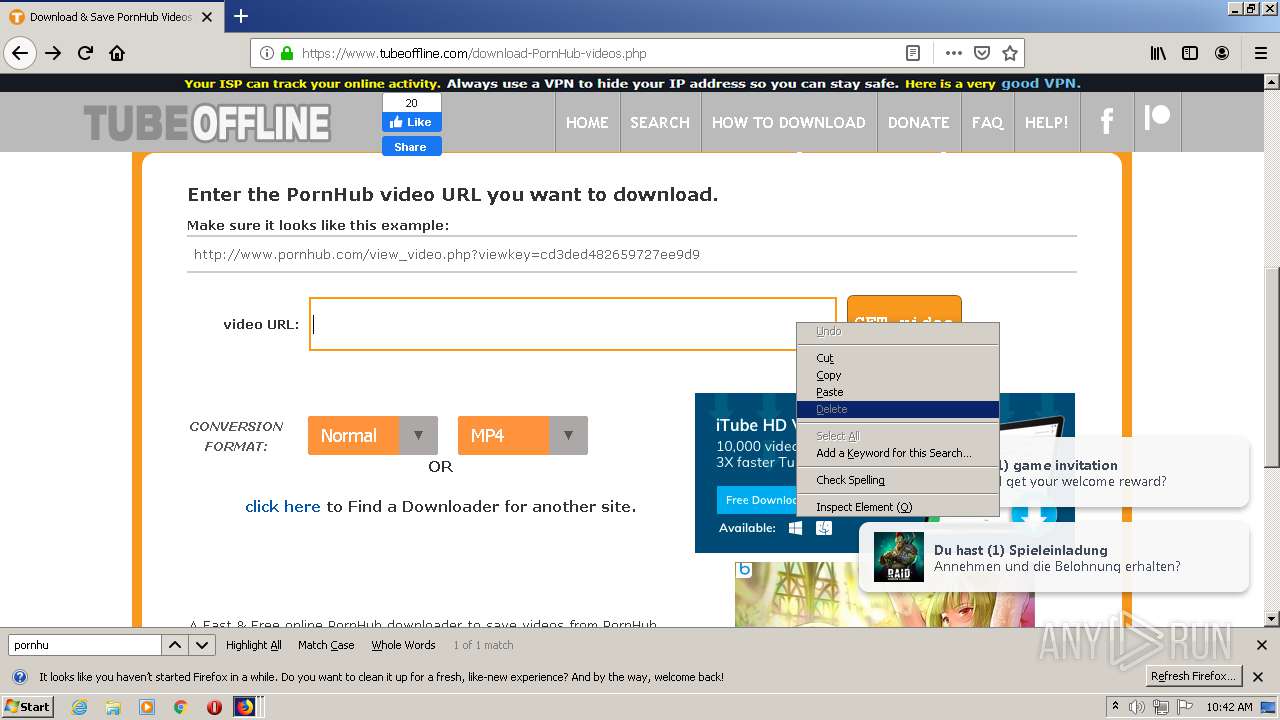Image resolution: width=1280 pixels, height=720 pixels.
Task: Open Chrome from the taskbar
Action: [x=181, y=707]
